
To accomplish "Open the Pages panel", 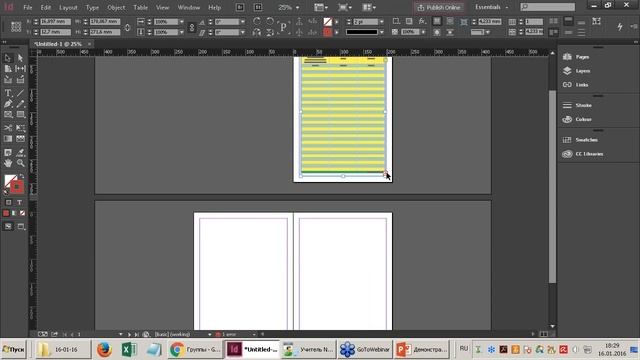I will (576, 57).
